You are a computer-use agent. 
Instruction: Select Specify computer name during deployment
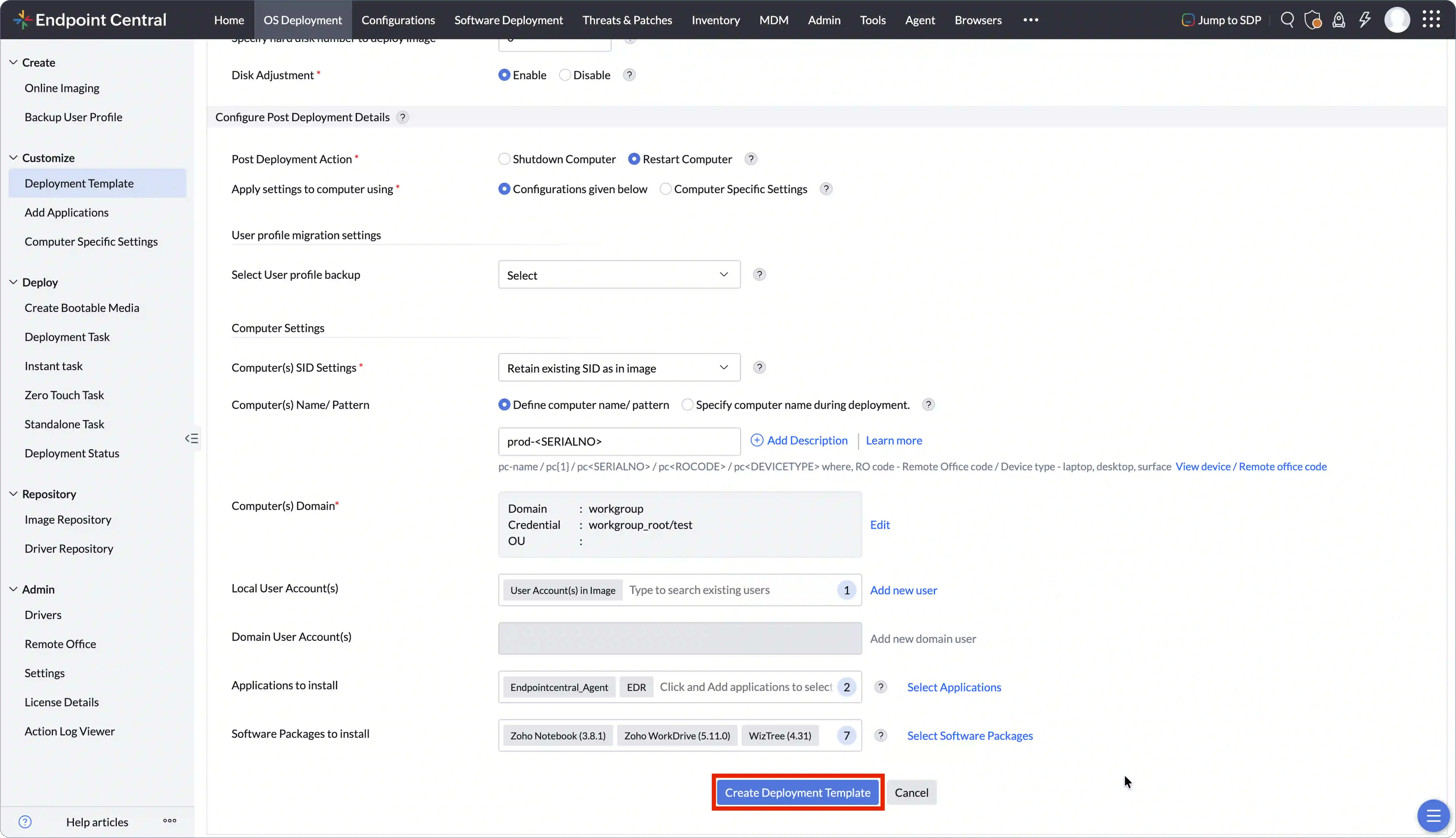click(x=687, y=405)
